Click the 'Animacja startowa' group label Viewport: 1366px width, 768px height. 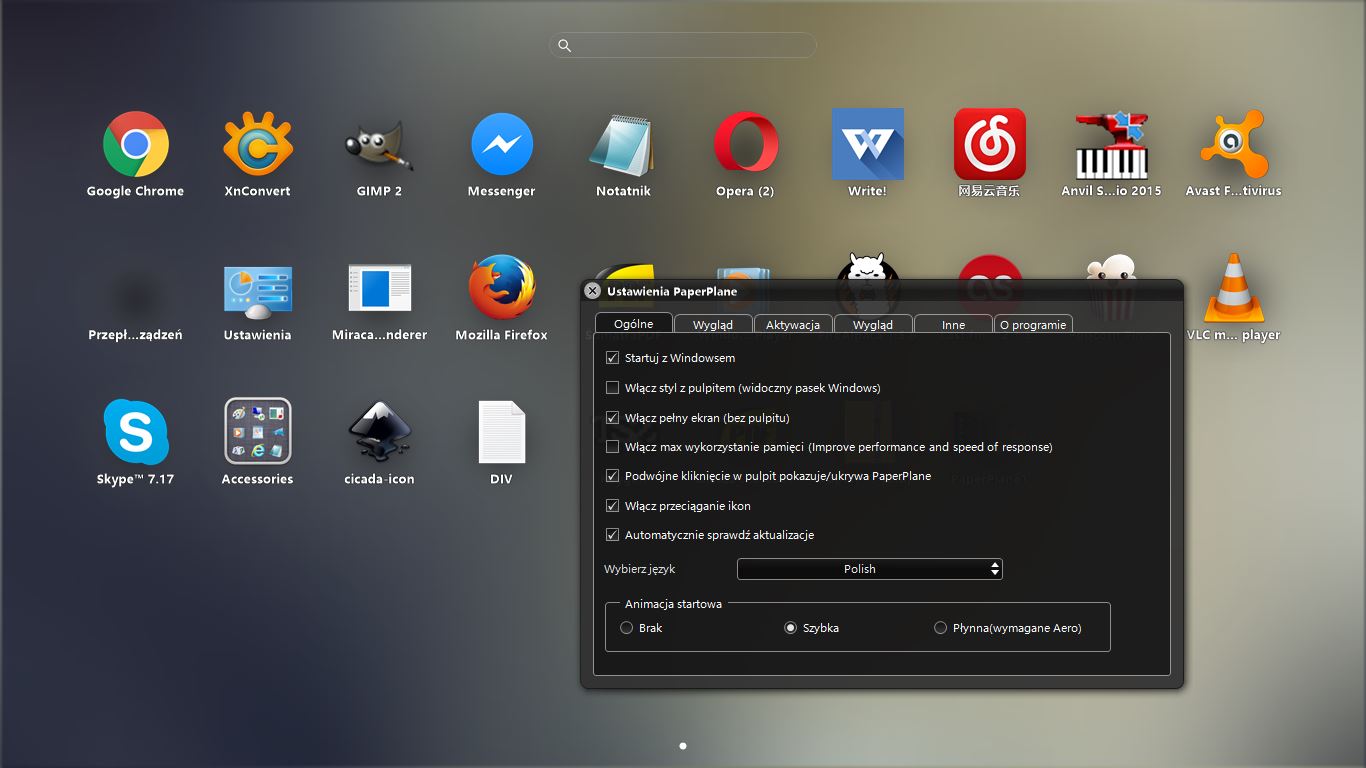[673, 604]
